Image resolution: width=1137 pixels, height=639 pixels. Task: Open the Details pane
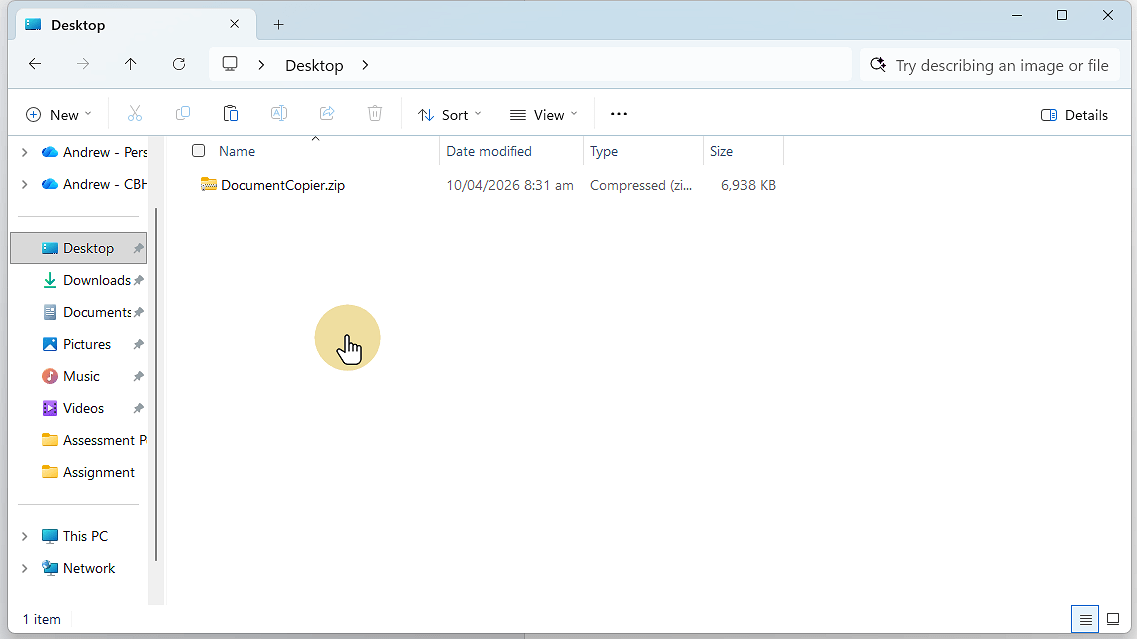pos(1074,114)
